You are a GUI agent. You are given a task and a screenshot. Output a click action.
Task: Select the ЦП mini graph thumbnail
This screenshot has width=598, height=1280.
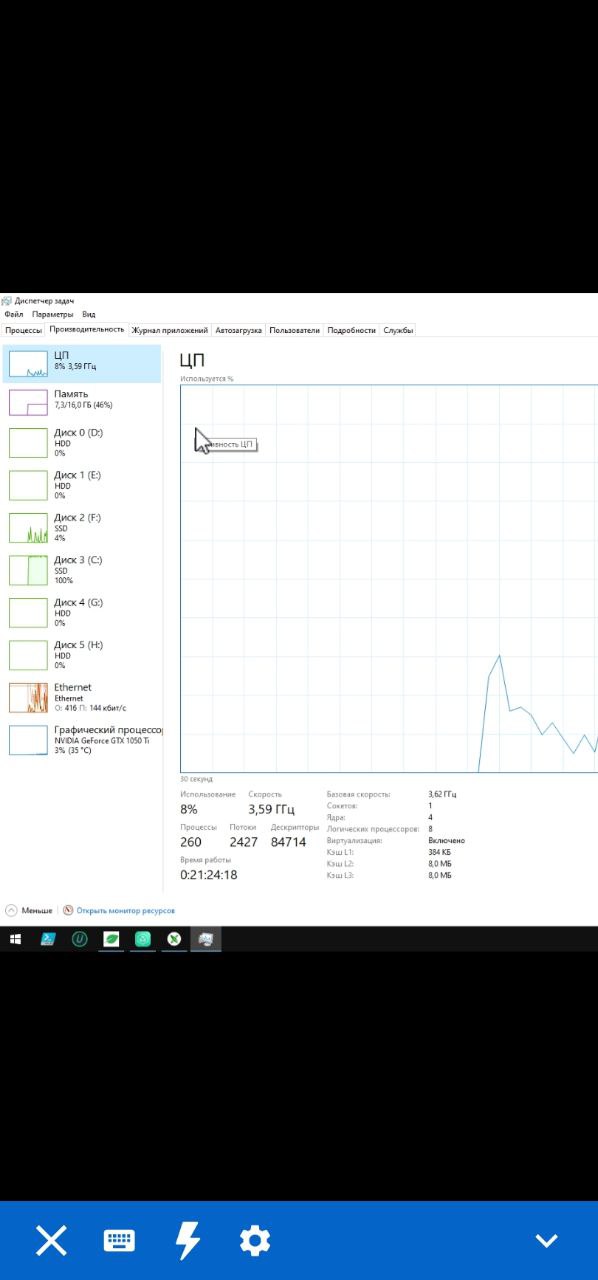28,364
